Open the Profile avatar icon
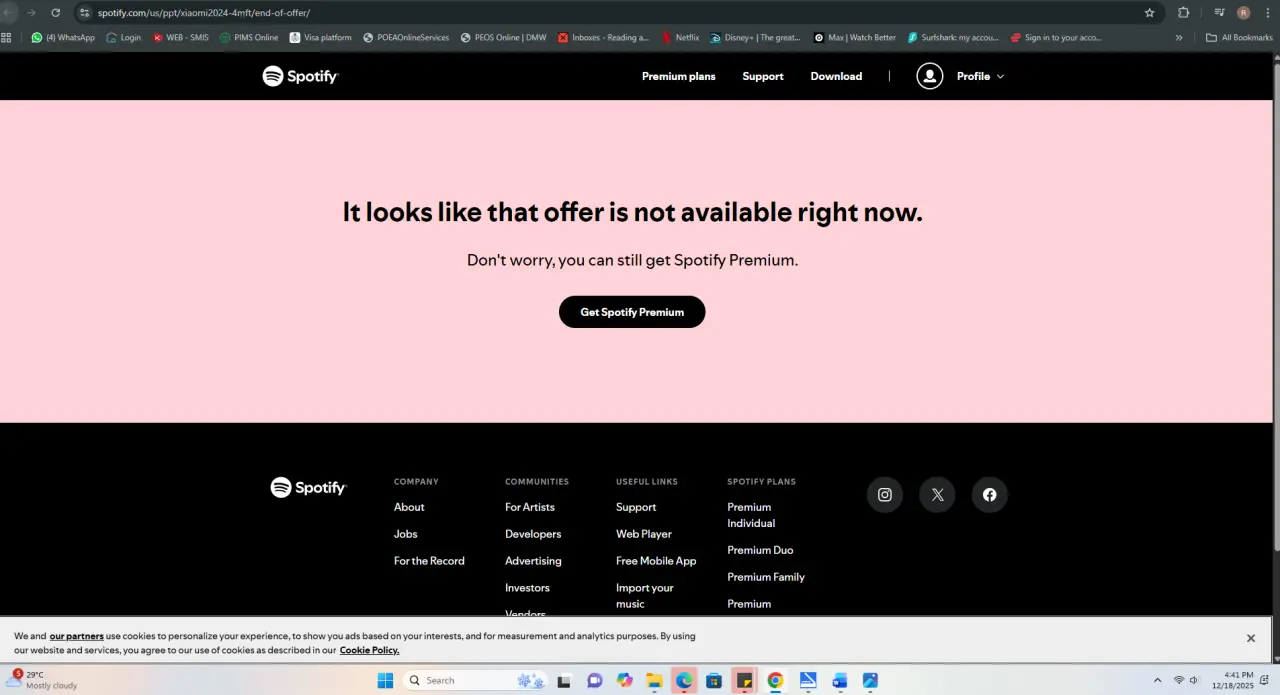This screenshot has height=695, width=1280. pyautogui.click(x=930, y=76)
